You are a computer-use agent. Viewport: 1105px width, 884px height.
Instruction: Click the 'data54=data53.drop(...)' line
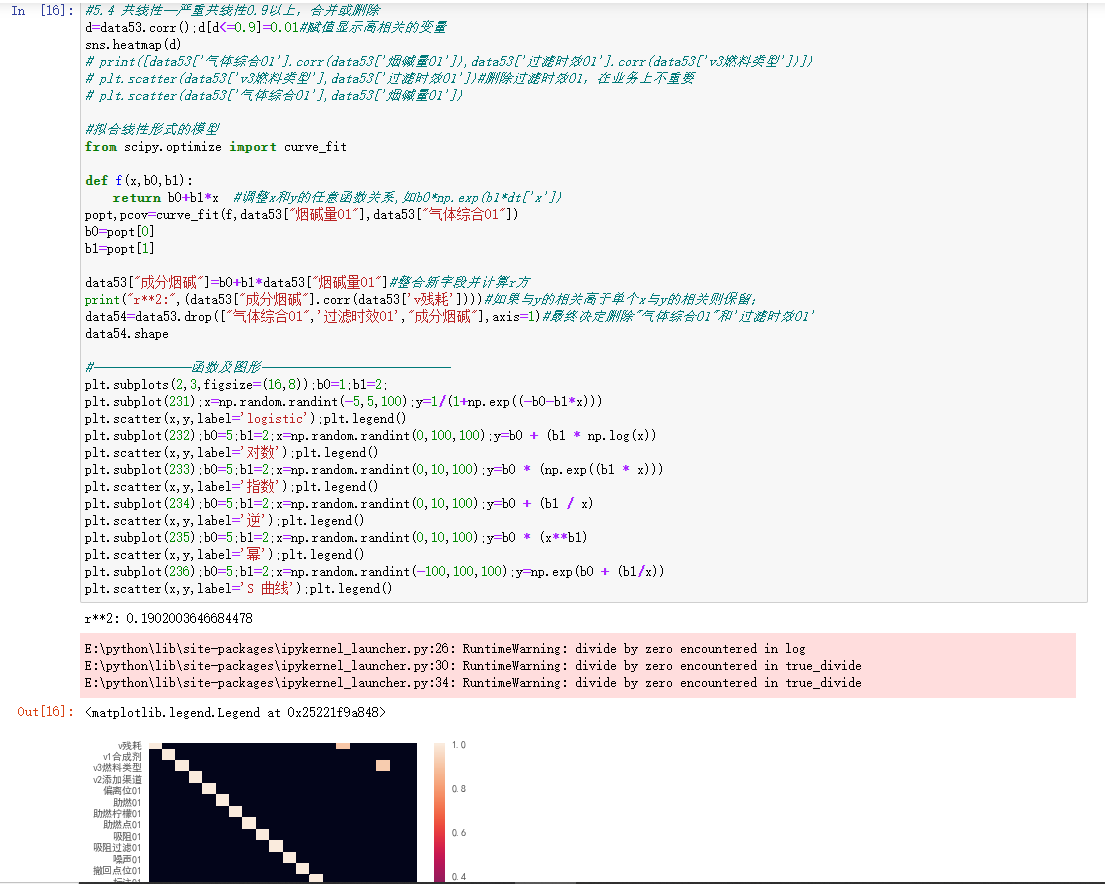click(x=450, y=317)
